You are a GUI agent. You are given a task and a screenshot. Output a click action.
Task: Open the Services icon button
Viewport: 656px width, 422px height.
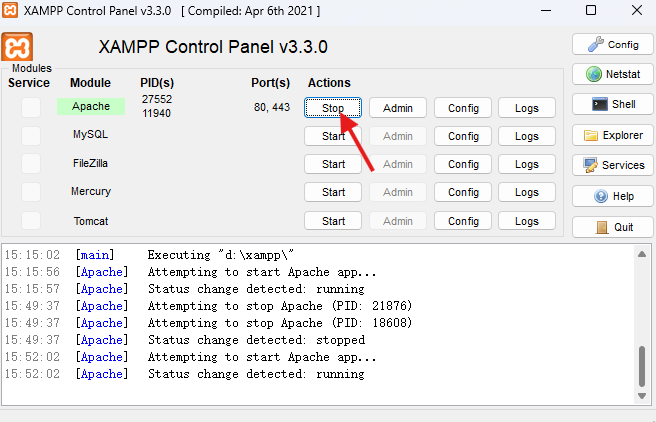pos(612,165)
